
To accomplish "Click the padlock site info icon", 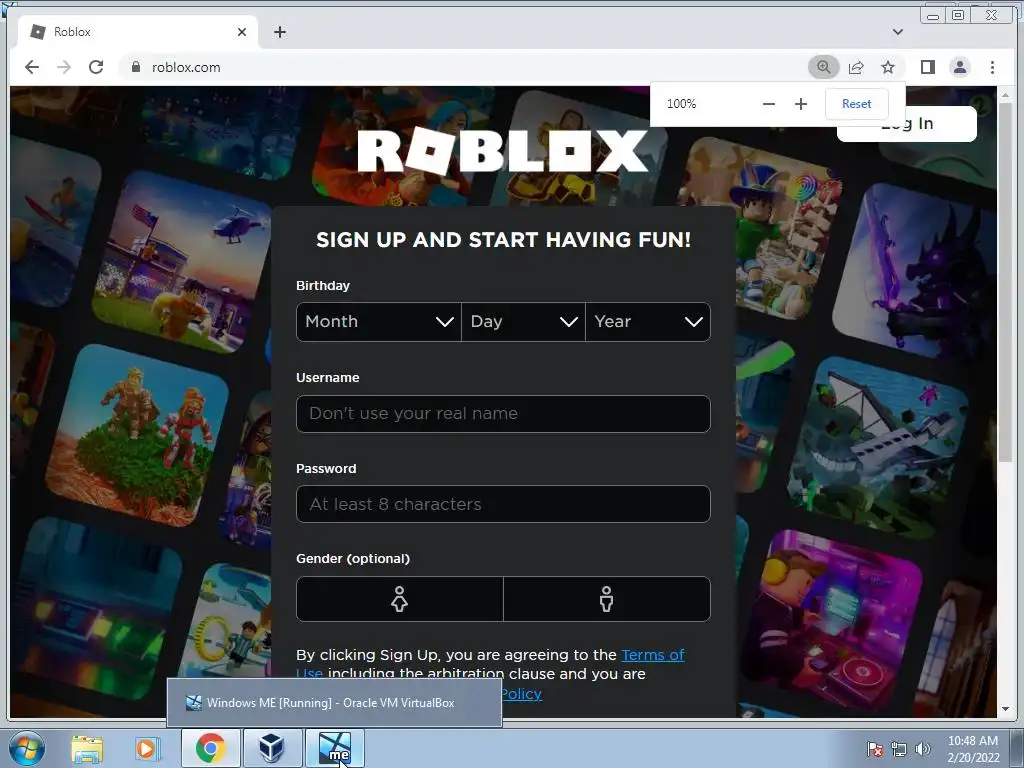I will pos(136,67).
